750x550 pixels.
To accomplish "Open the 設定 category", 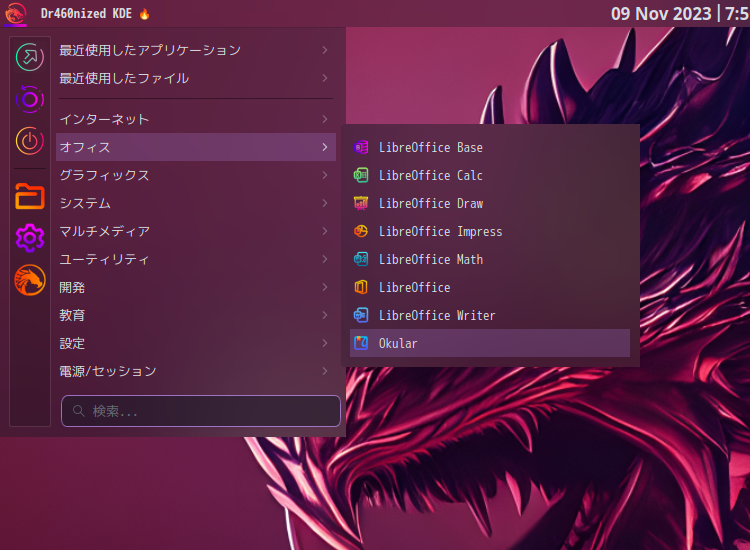I will pos(196,343).
